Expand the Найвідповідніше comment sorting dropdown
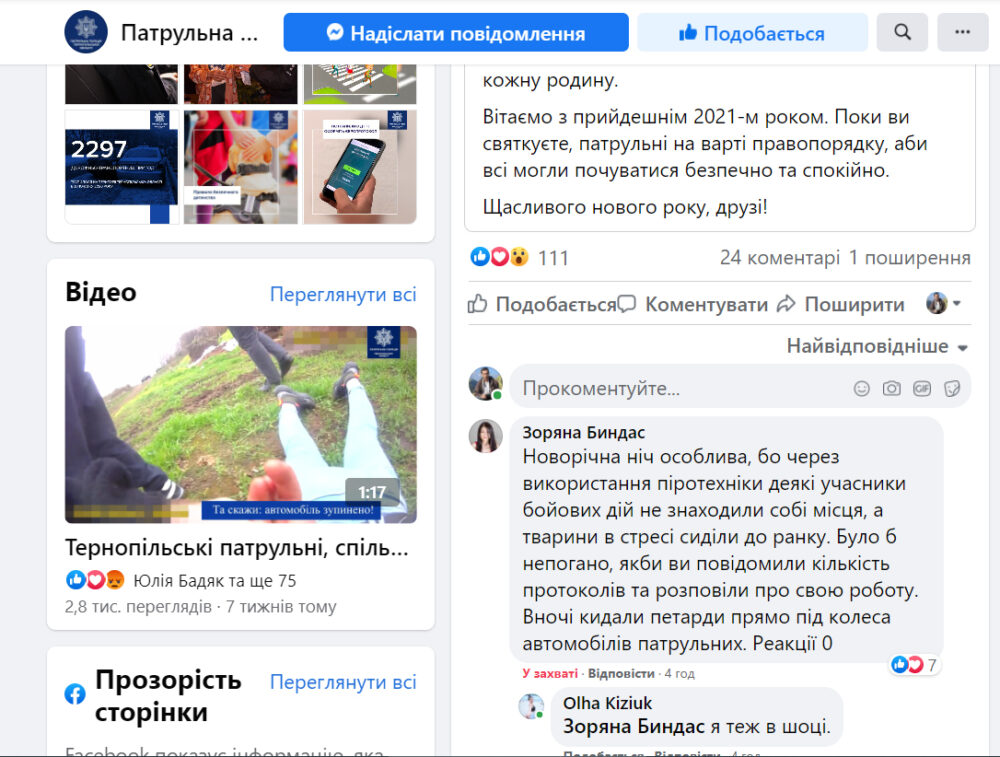This screenshot has width=1000, height=757. point(878,346)
